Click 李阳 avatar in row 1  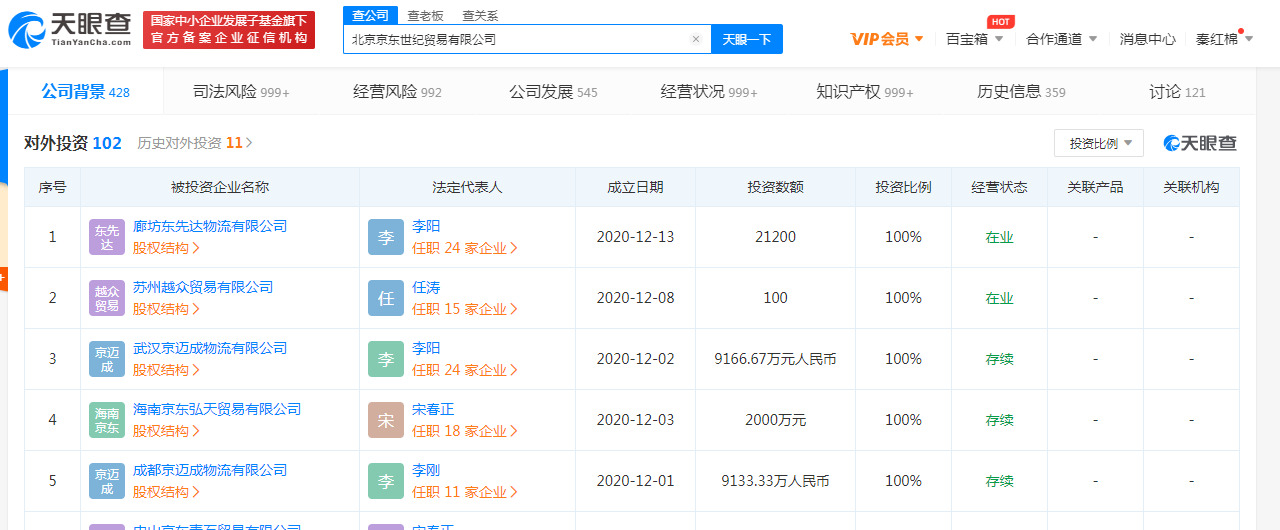pyautogui.click(x=386, y=237)
